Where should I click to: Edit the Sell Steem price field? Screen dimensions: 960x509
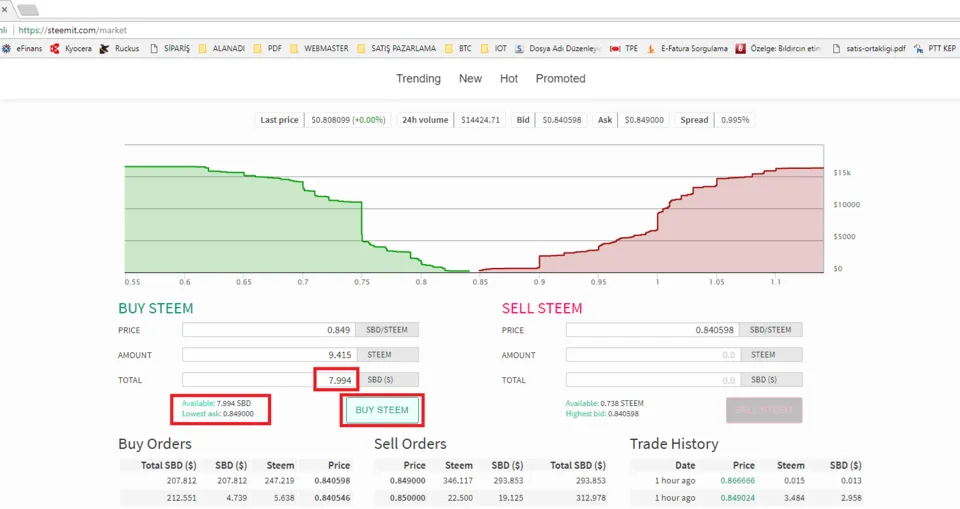(653, 330)
